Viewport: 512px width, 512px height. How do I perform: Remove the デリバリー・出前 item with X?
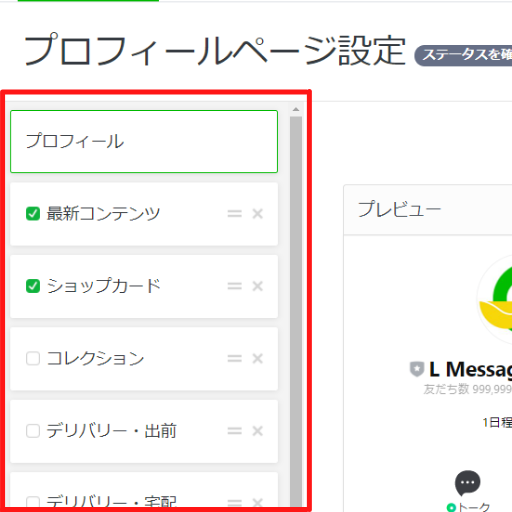click(x=258, y=431)
